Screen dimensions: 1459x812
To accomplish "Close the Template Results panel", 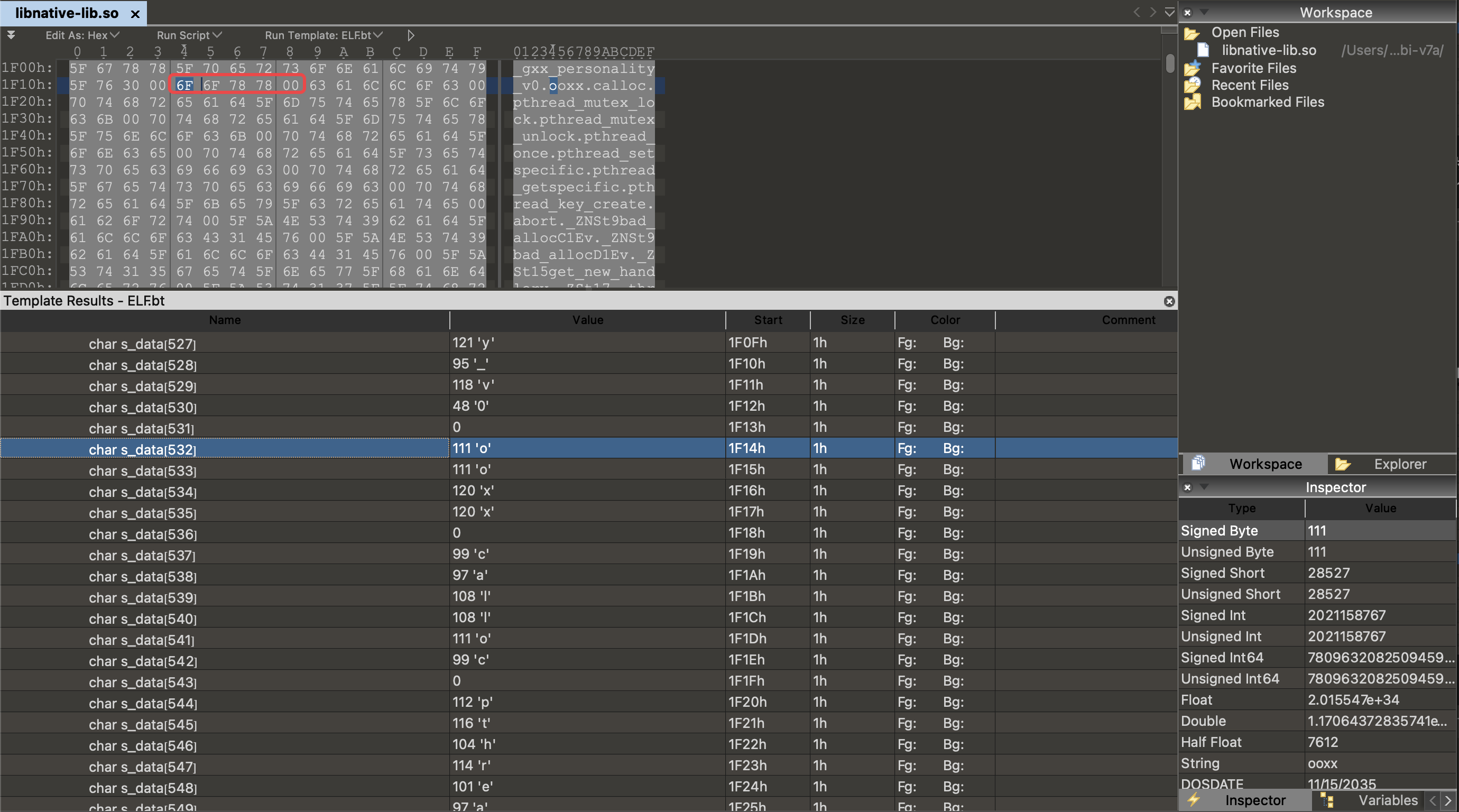I will [x=1168, y=301].
